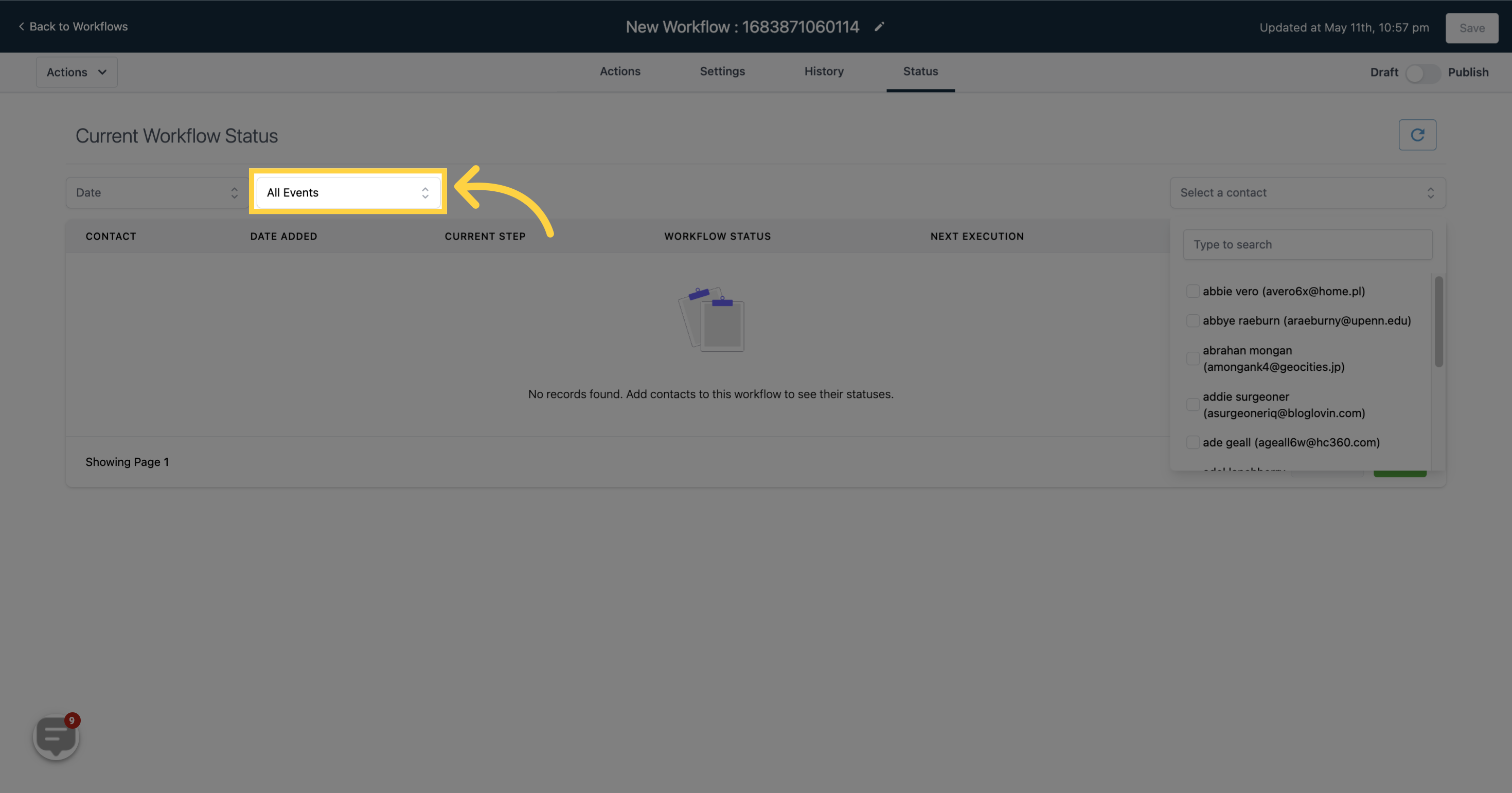1512x793 pixels.
Task: Switch to the History tab
Action: coord(824,72)
